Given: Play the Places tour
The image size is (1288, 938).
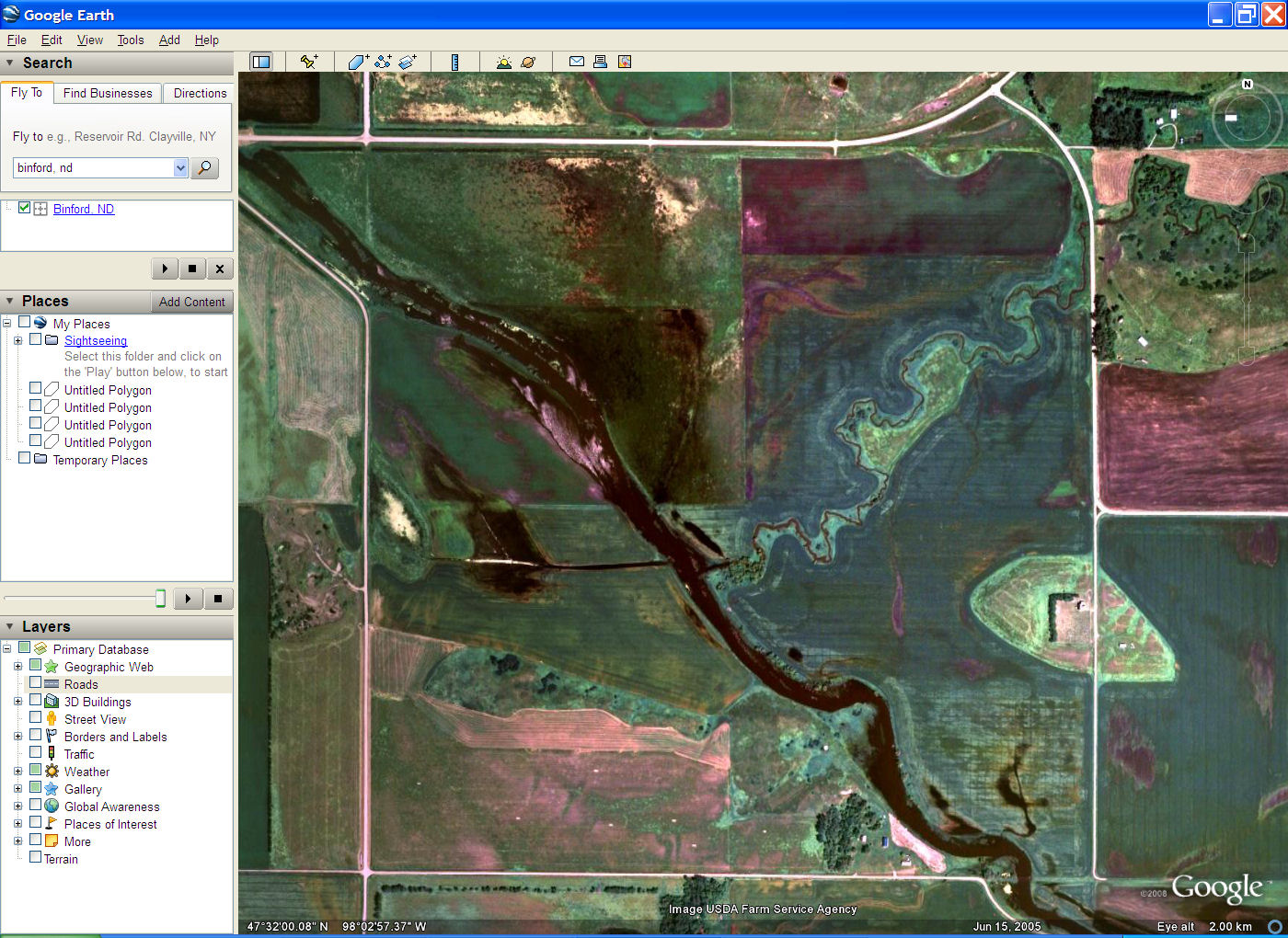Looking at the screenshot, I should pos(189,599).
